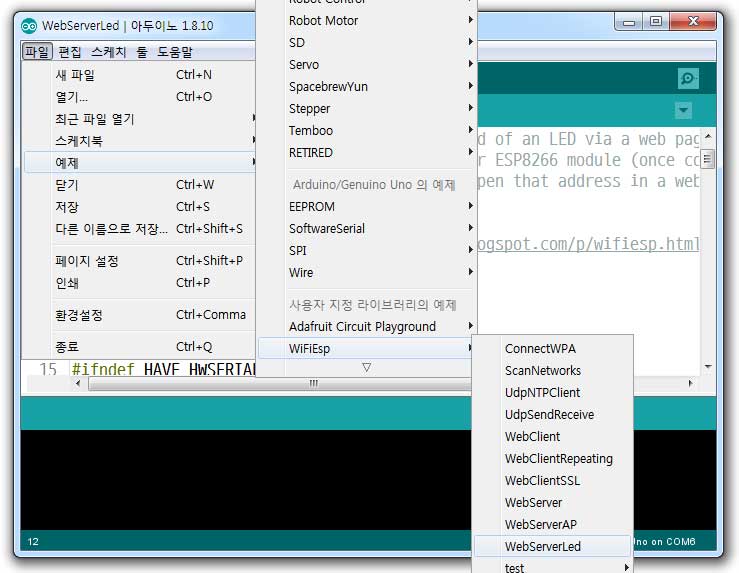Select 종료 to quit
739x573 pixels.
140,347
